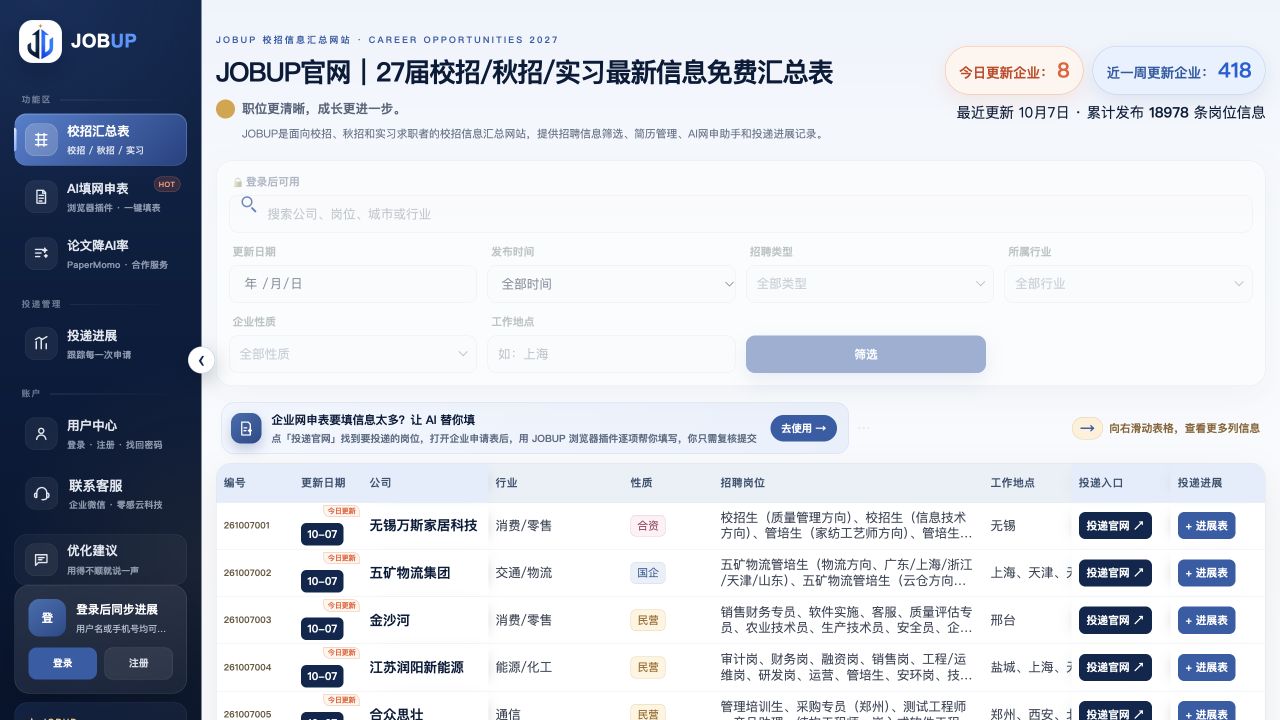Add 五矿物流集团 to 进展表
The image size is (1280, 720).
pyautogui.click(x=1207, y=573)
